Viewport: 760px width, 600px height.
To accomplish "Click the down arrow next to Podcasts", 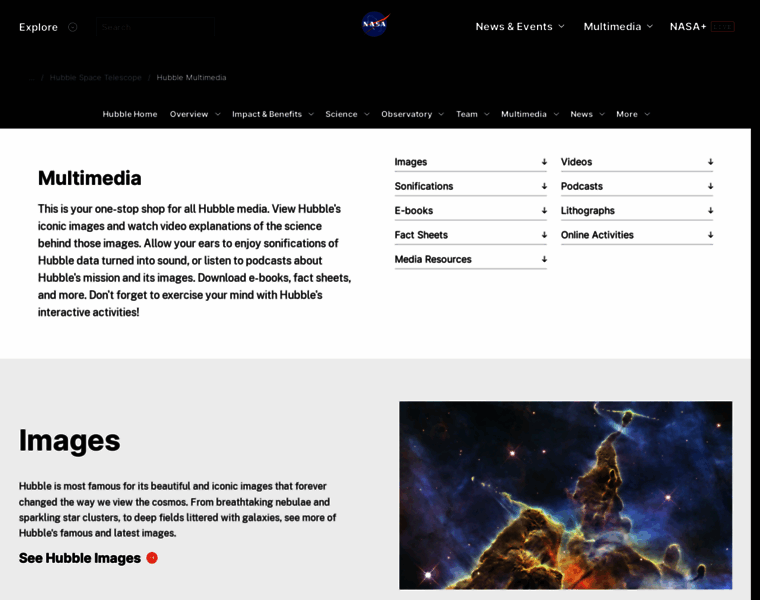I will click(x=710, y=186).
